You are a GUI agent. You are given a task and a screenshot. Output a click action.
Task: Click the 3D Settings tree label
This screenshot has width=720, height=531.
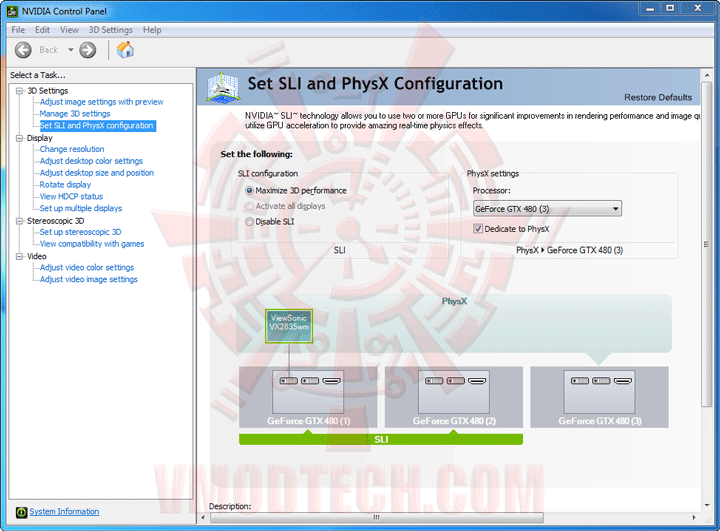48,90
